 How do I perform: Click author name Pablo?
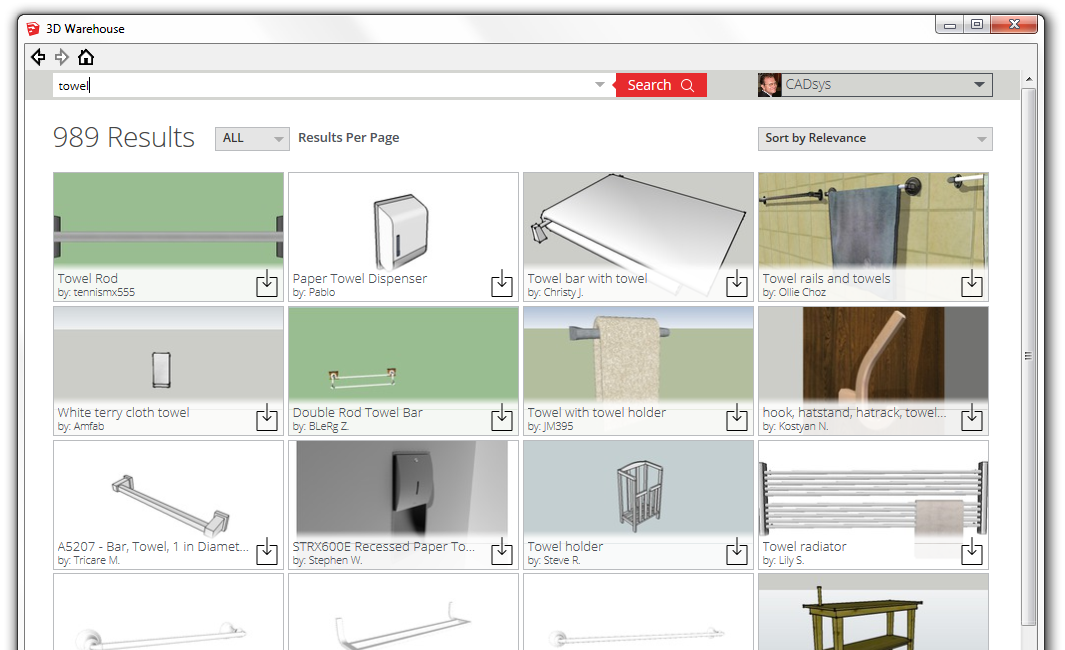coord(322,293)
